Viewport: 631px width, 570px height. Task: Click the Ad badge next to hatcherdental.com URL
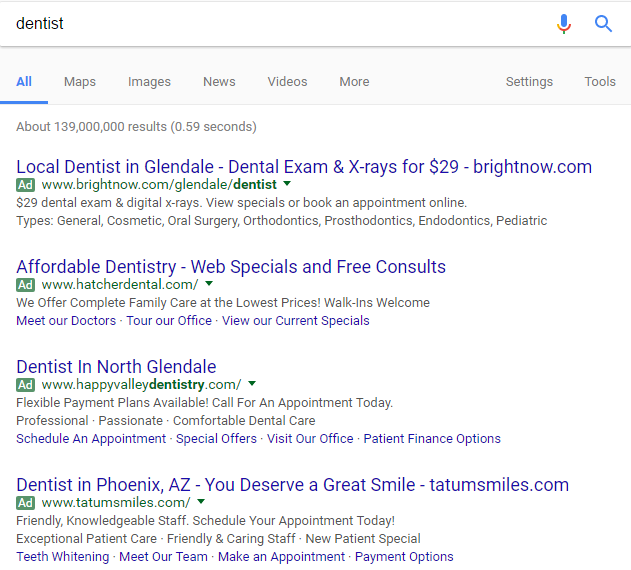[x=25, y=285]
